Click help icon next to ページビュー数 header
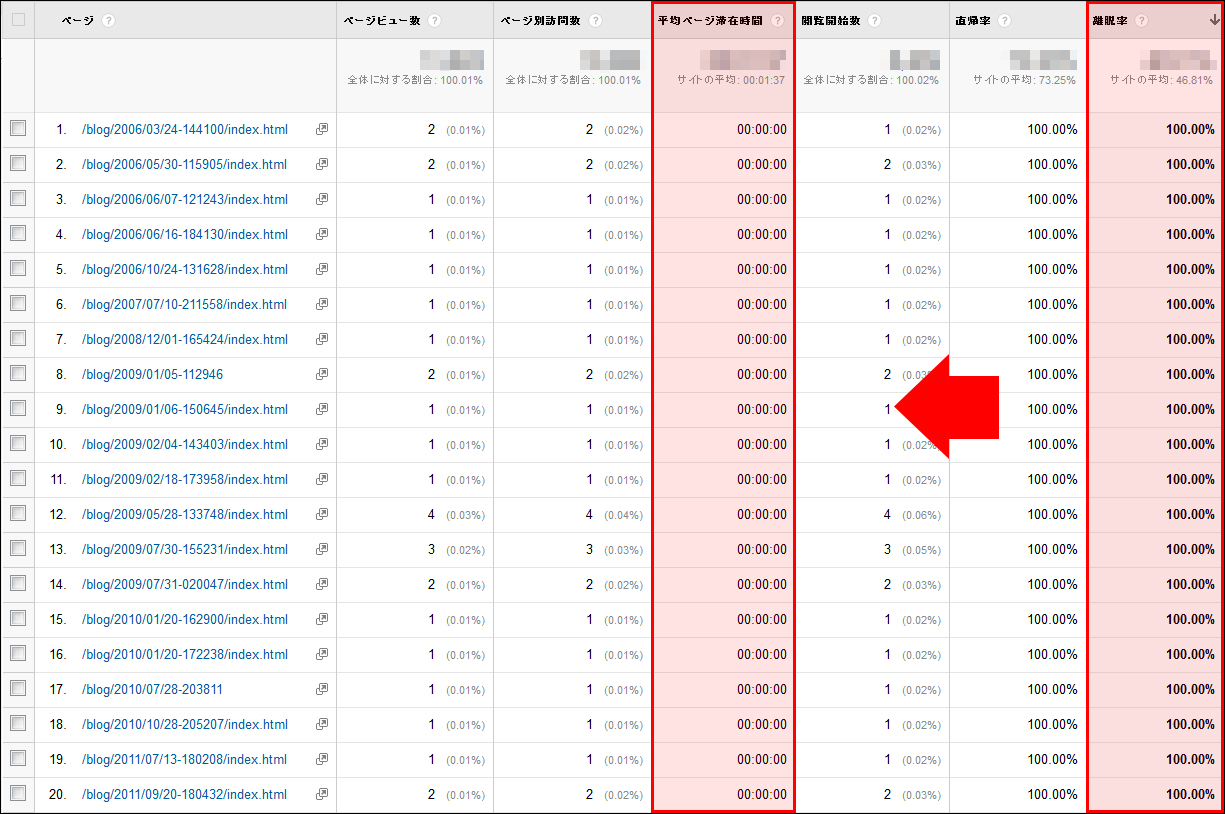 pyautogui.click(x=434, y=21)
